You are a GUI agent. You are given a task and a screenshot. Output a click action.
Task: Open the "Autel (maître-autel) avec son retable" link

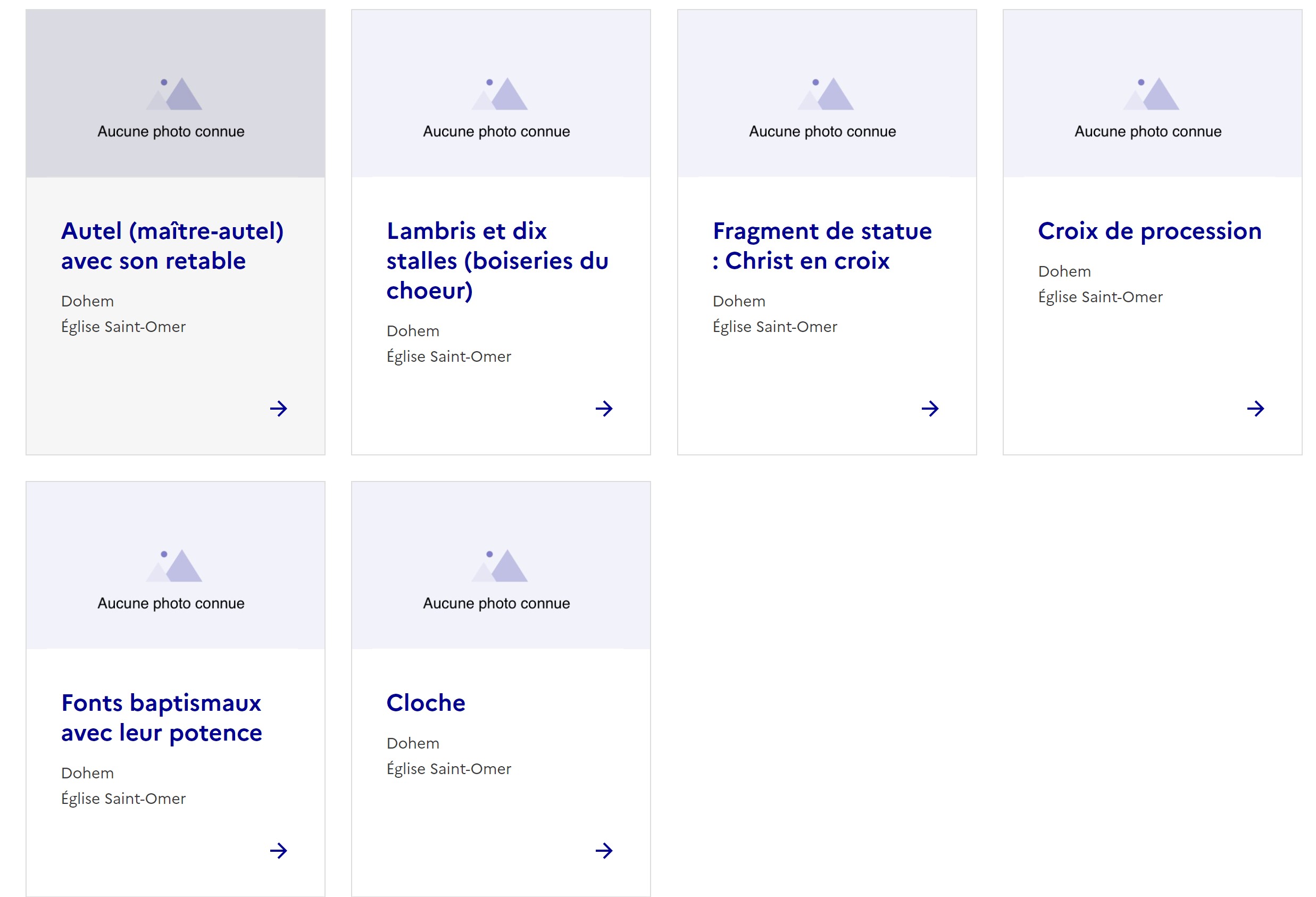point(172,246)
